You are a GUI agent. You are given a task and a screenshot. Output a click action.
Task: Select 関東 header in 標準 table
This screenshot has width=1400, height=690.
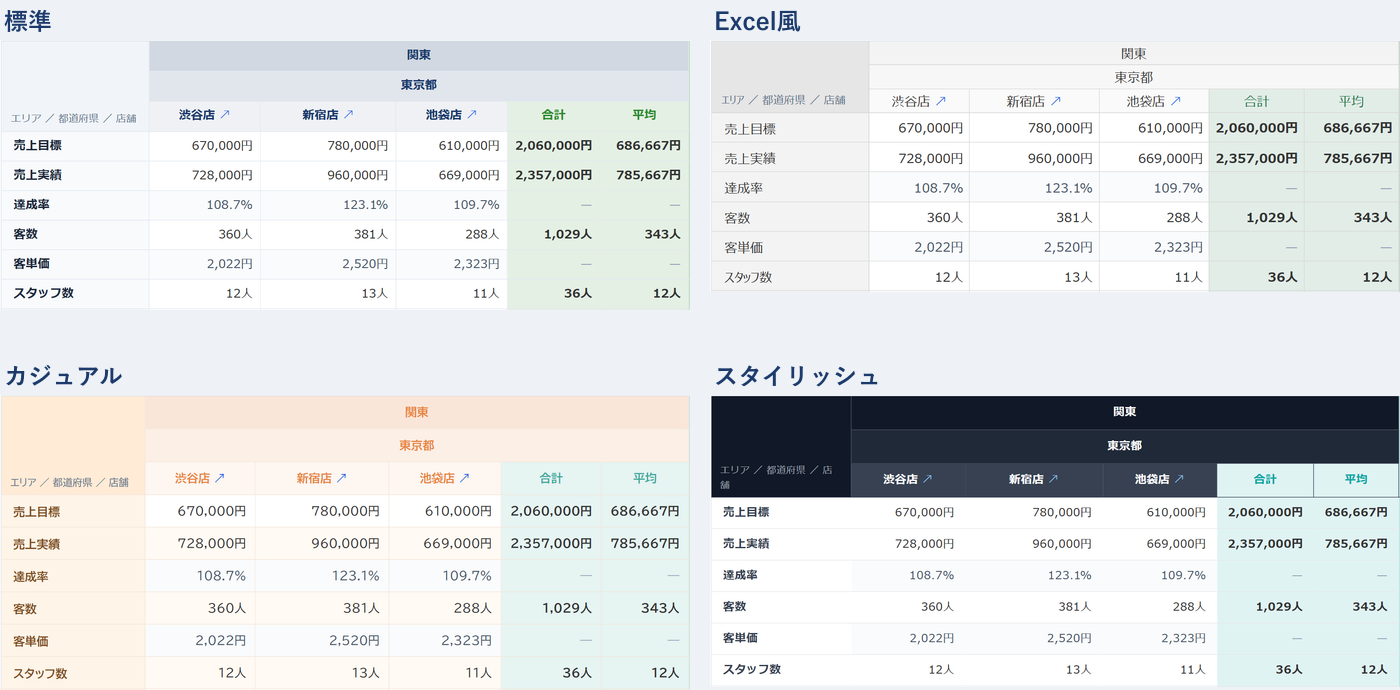coord(419,55)
